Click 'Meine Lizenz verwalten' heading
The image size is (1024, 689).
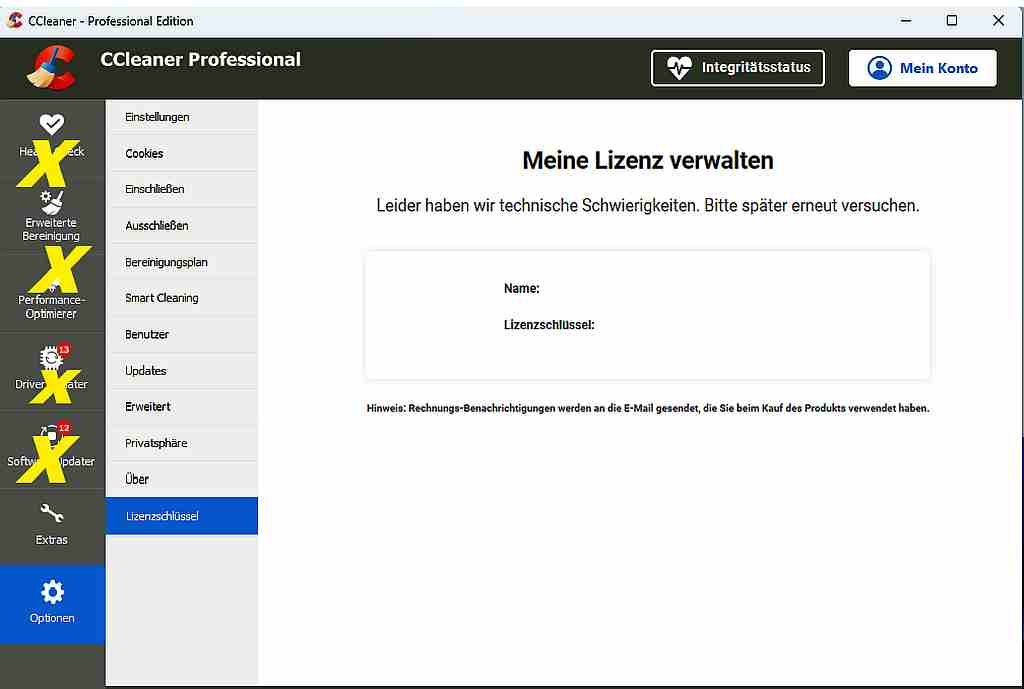point(648,160)
